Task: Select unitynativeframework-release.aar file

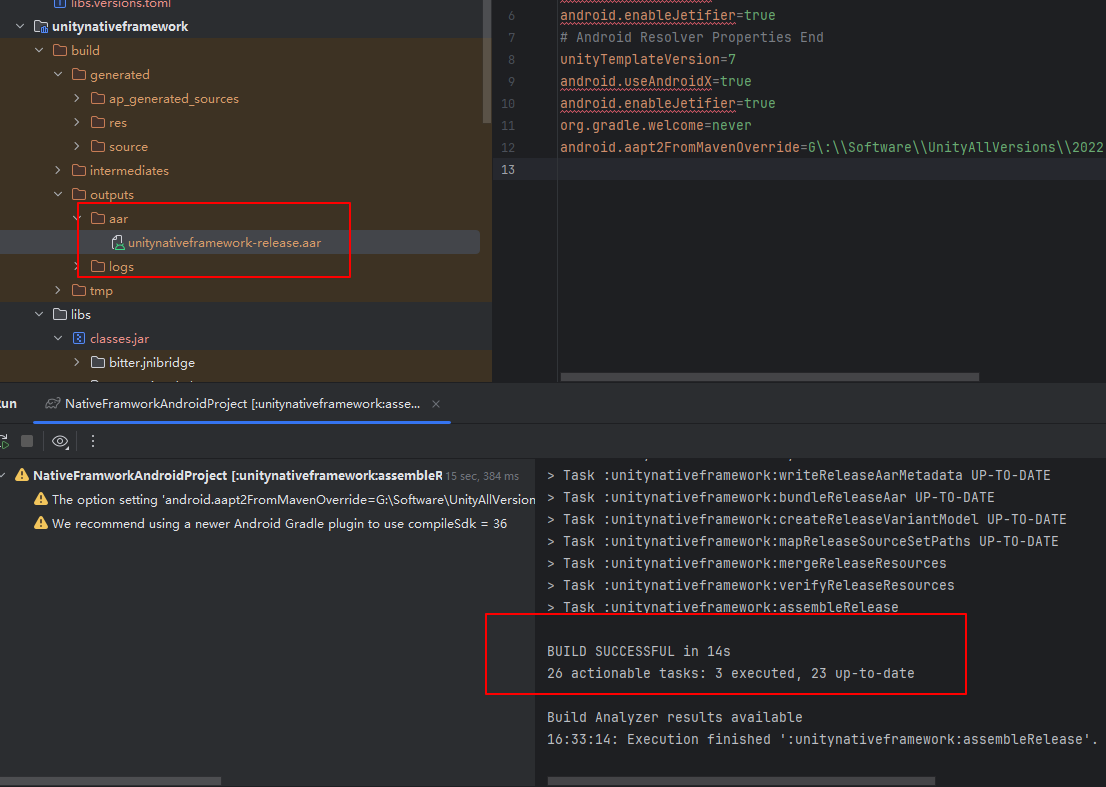Action: point(224,243)
